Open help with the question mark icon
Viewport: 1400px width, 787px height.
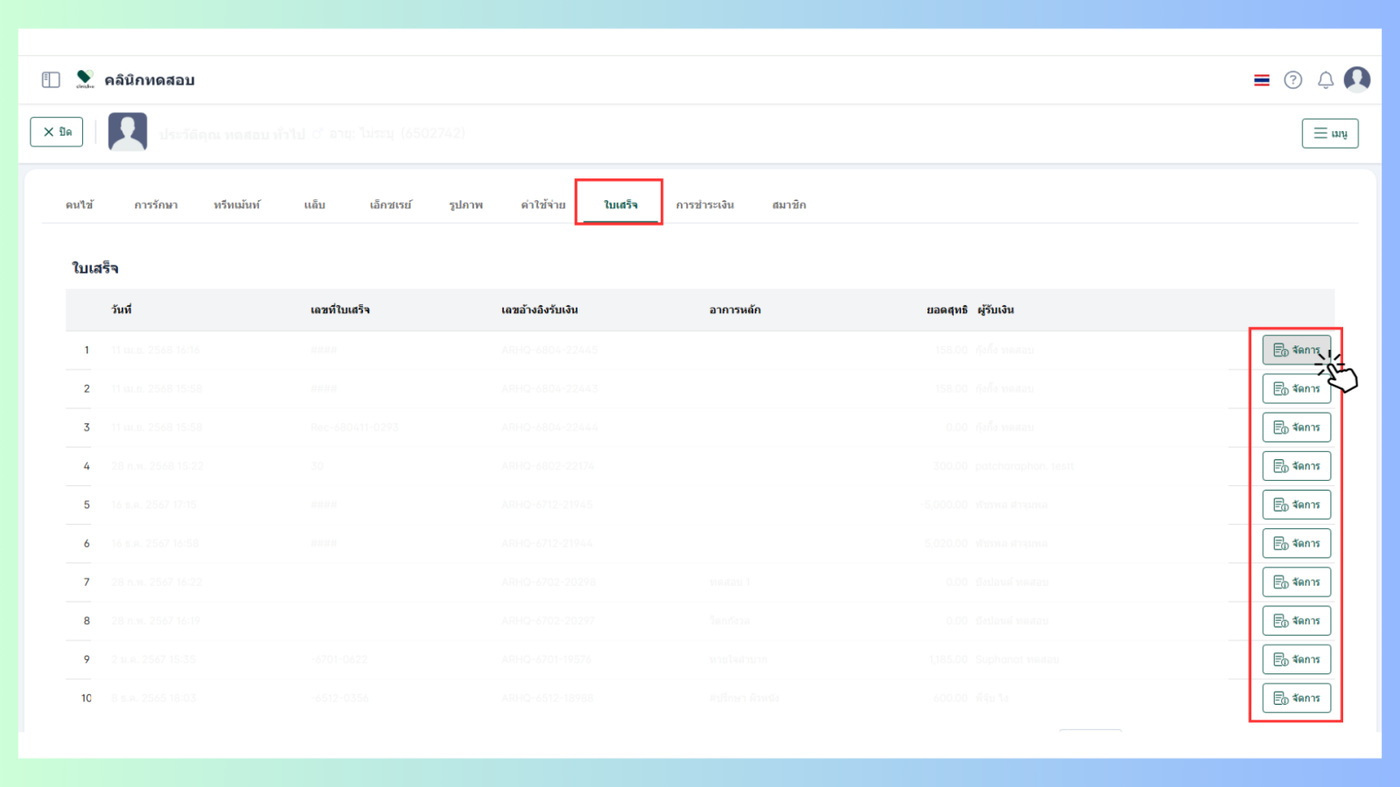click(1293, 80)
